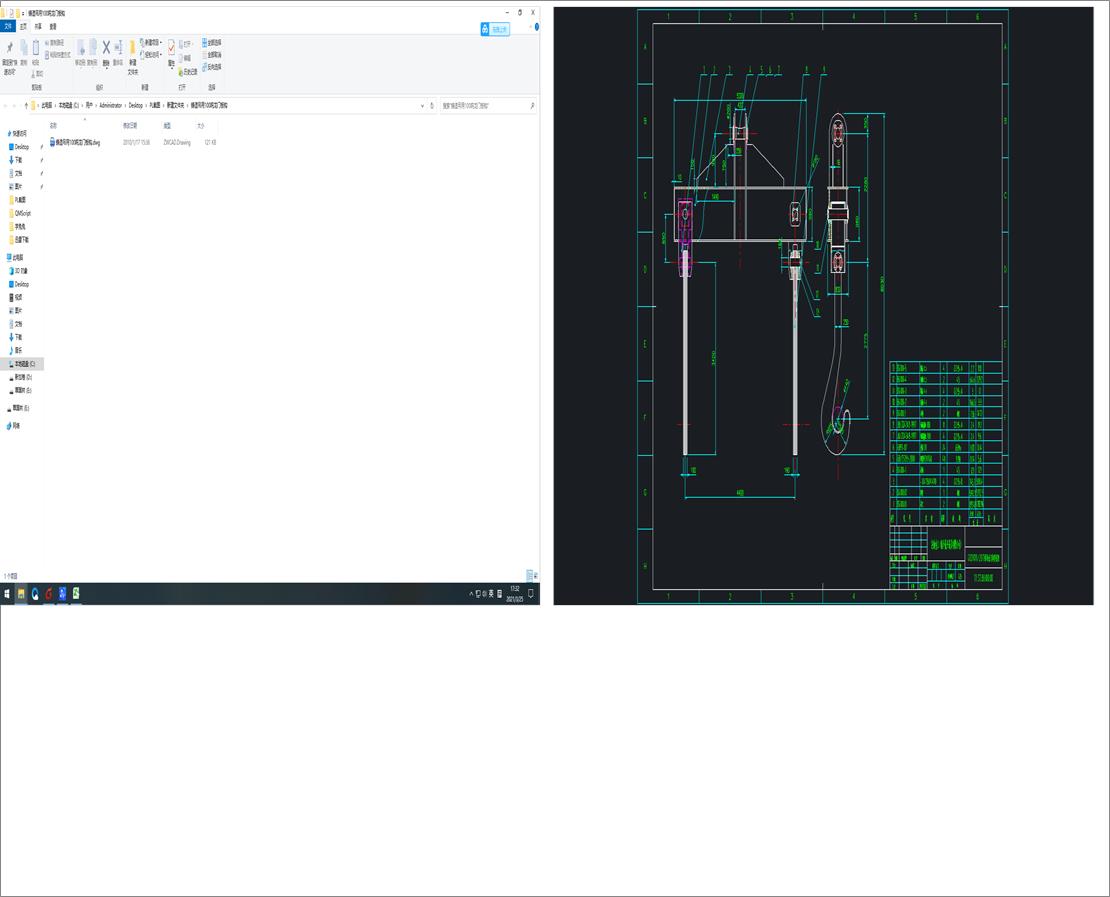1110x897 pixels.
Task: Click Invert selection in ribbon
Action: (212, 67)
